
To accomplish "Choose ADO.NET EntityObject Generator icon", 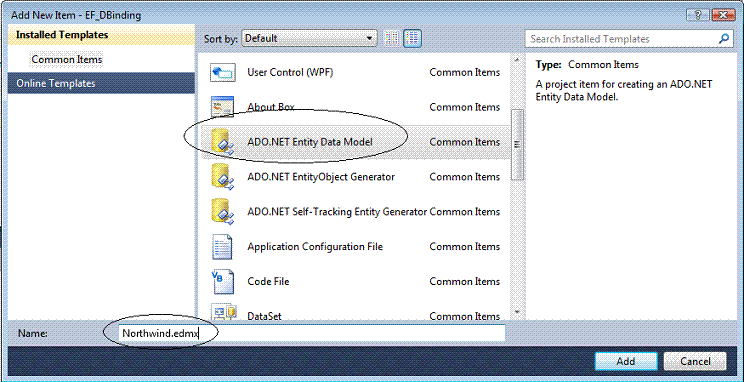I will click(223, 177).
